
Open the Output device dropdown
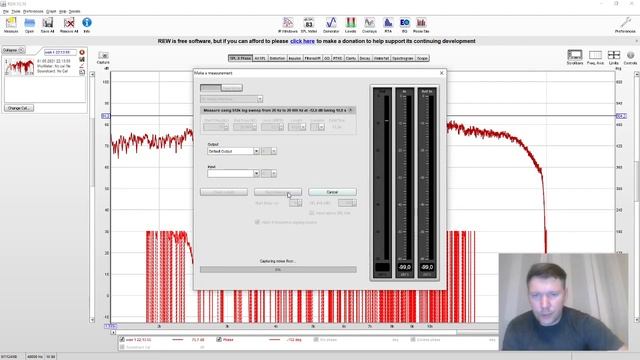[x=233, y=151]
